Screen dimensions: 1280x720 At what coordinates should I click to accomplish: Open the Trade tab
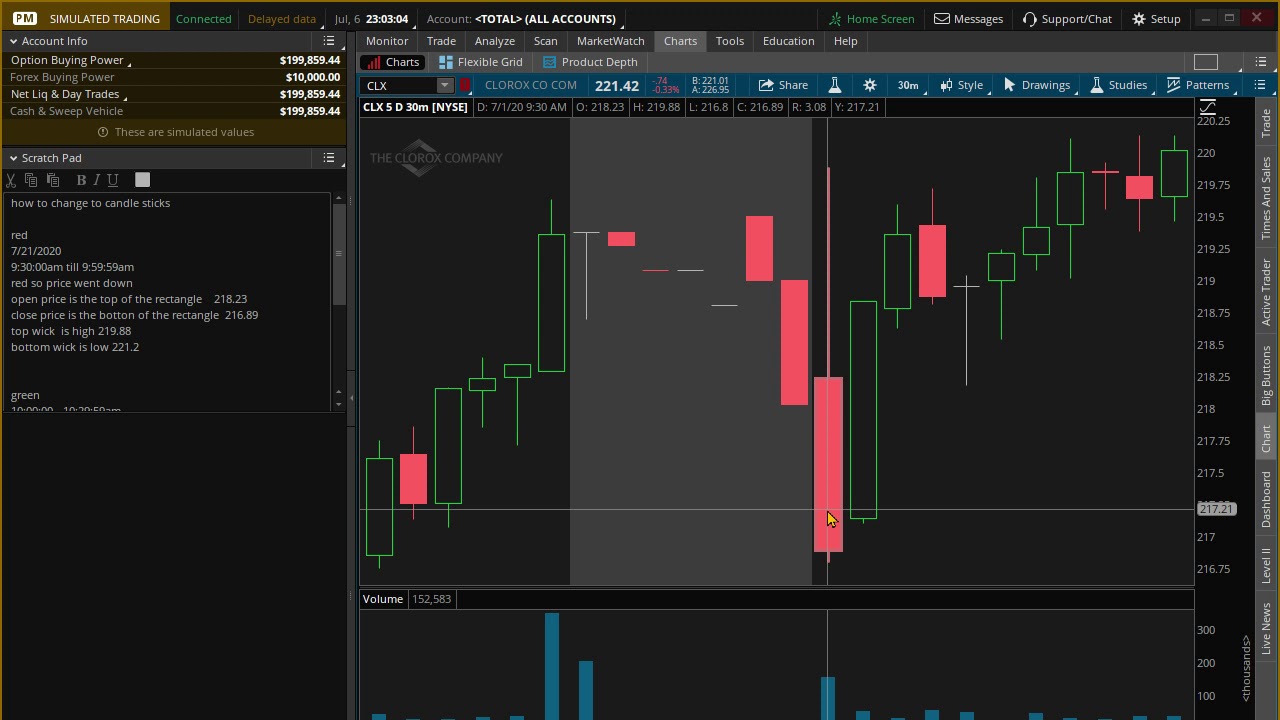(x=441, y=41)
